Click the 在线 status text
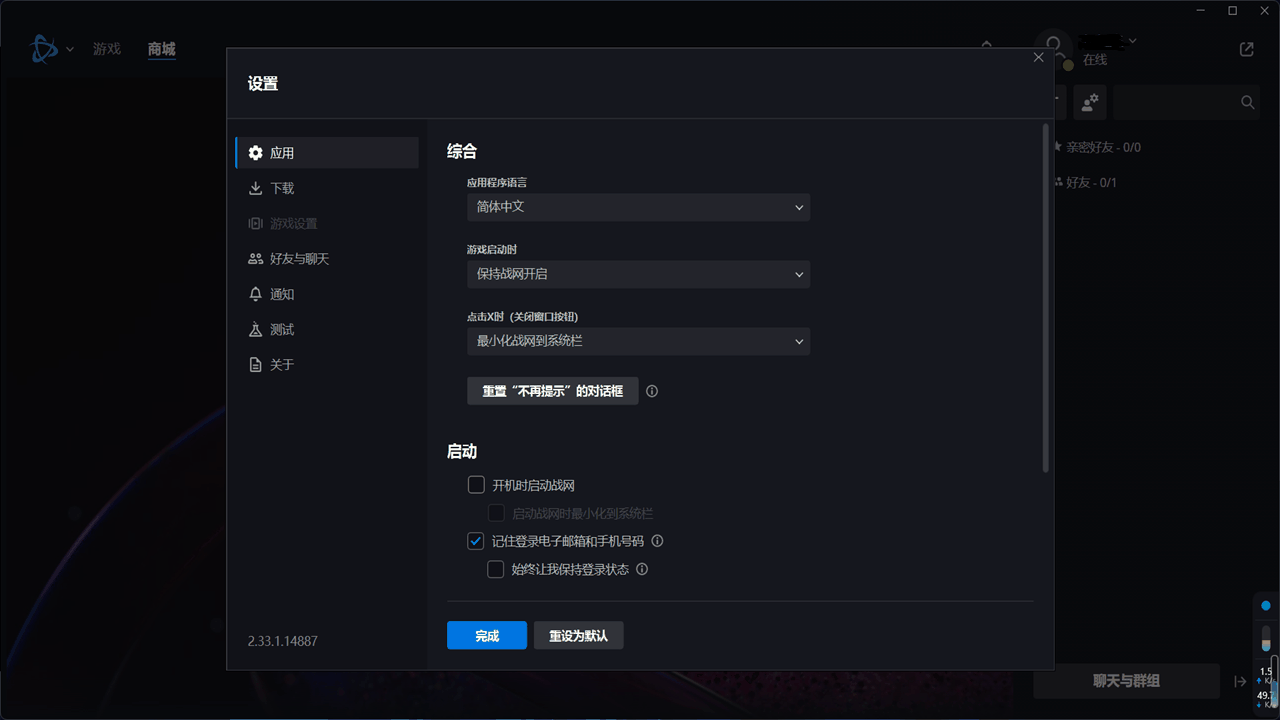 click(1095, 60)
